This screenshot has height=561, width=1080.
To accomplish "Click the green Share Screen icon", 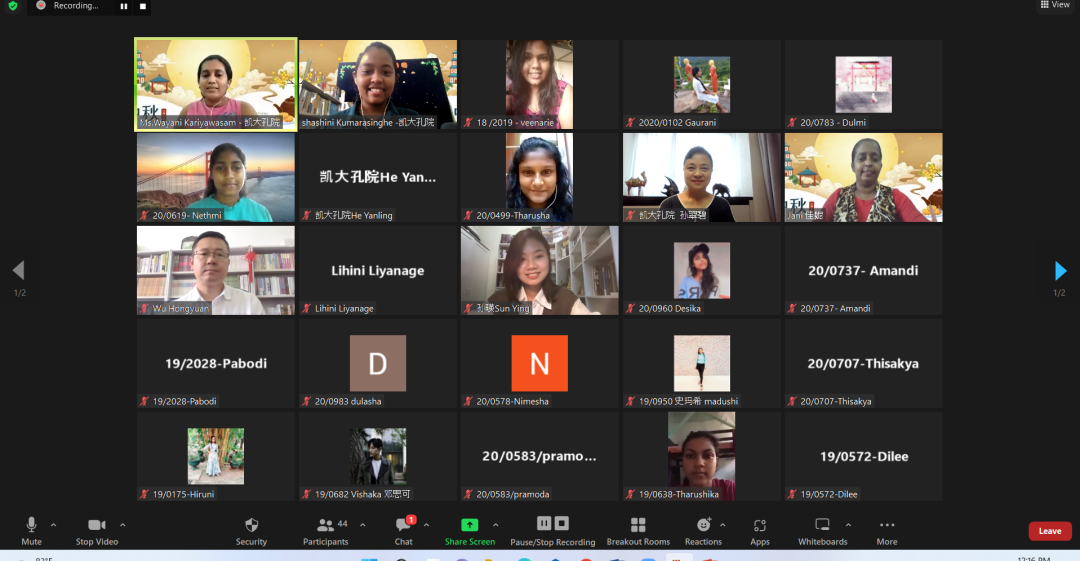I will [x=469, y=525].
